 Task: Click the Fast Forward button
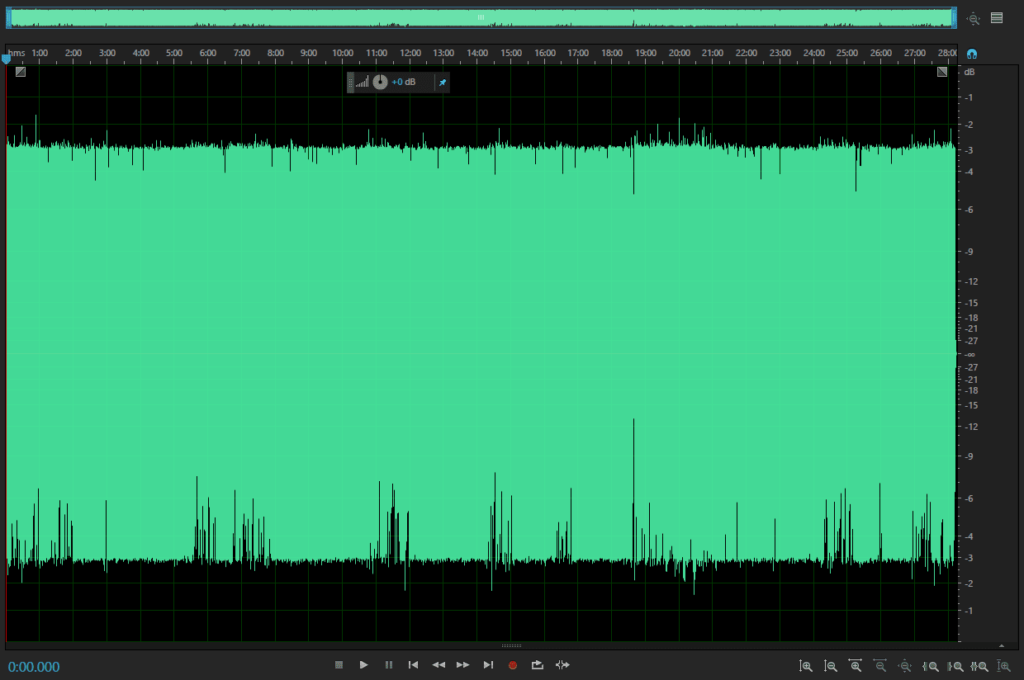[x=463, y=665]
